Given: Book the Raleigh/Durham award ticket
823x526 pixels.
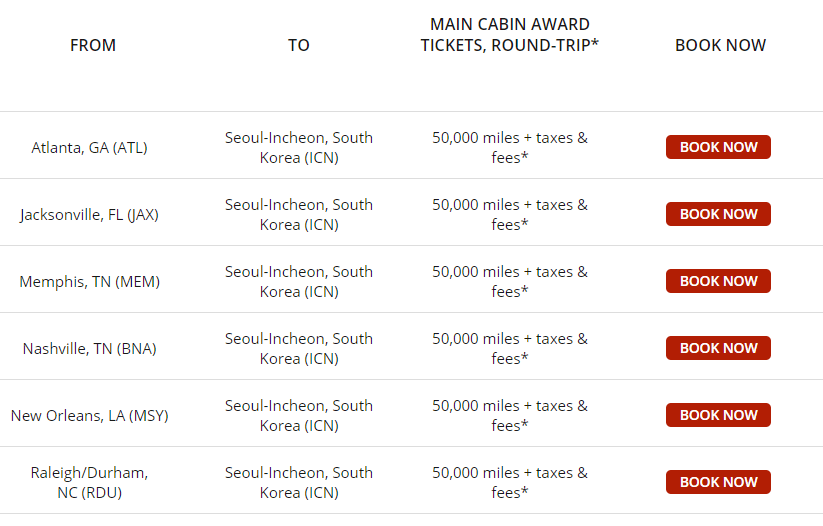Looking at the screenshot, I should [718, 482].
